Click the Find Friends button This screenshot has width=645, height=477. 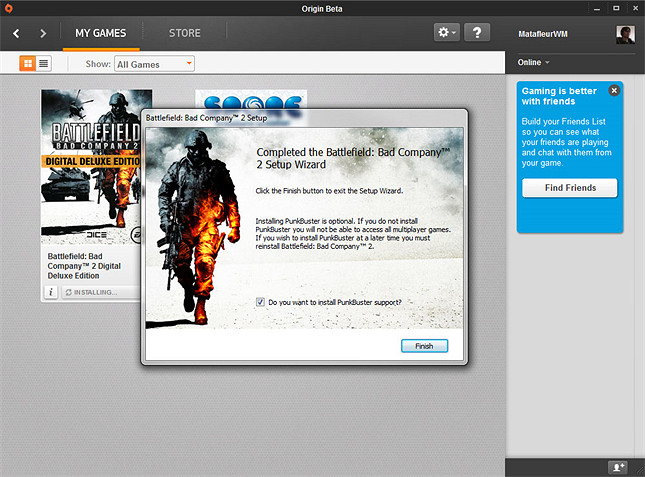pos(569,188)
